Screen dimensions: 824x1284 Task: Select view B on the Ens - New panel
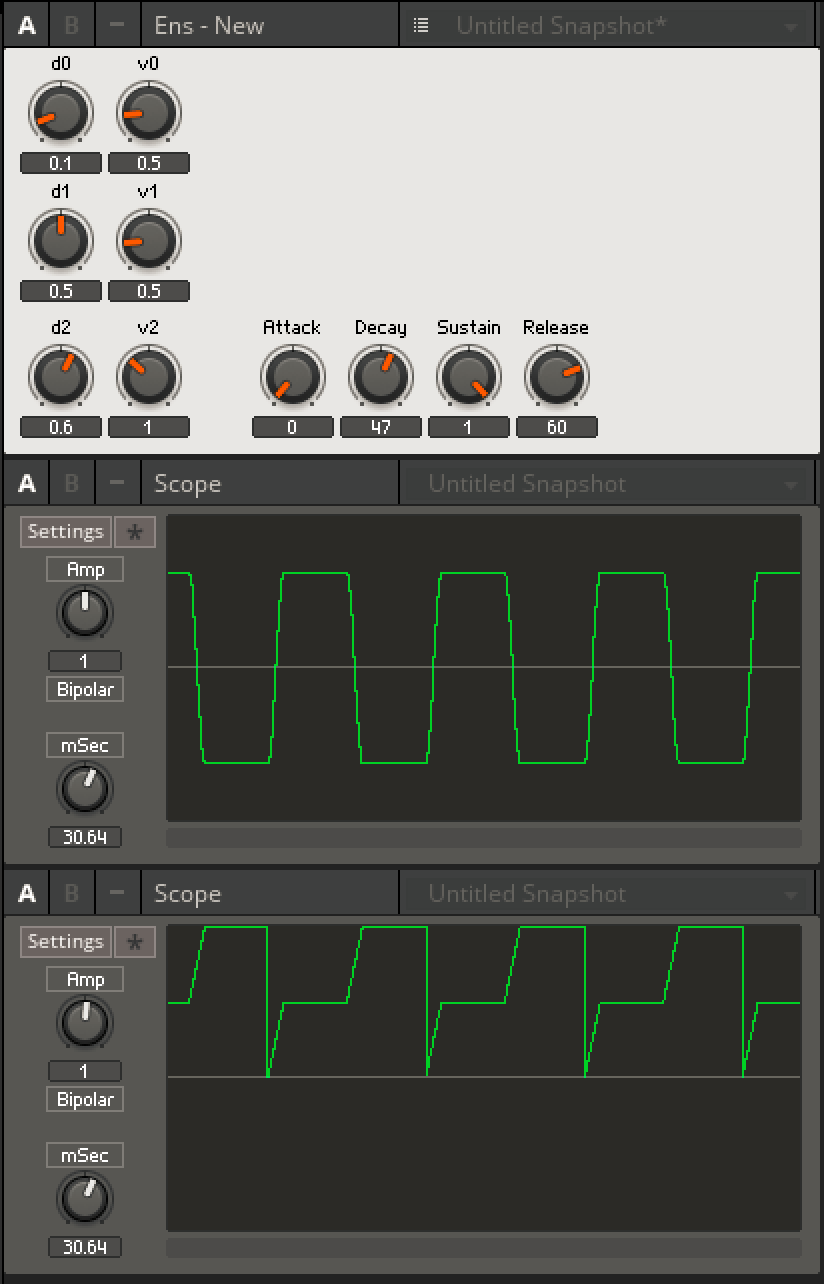71,25
